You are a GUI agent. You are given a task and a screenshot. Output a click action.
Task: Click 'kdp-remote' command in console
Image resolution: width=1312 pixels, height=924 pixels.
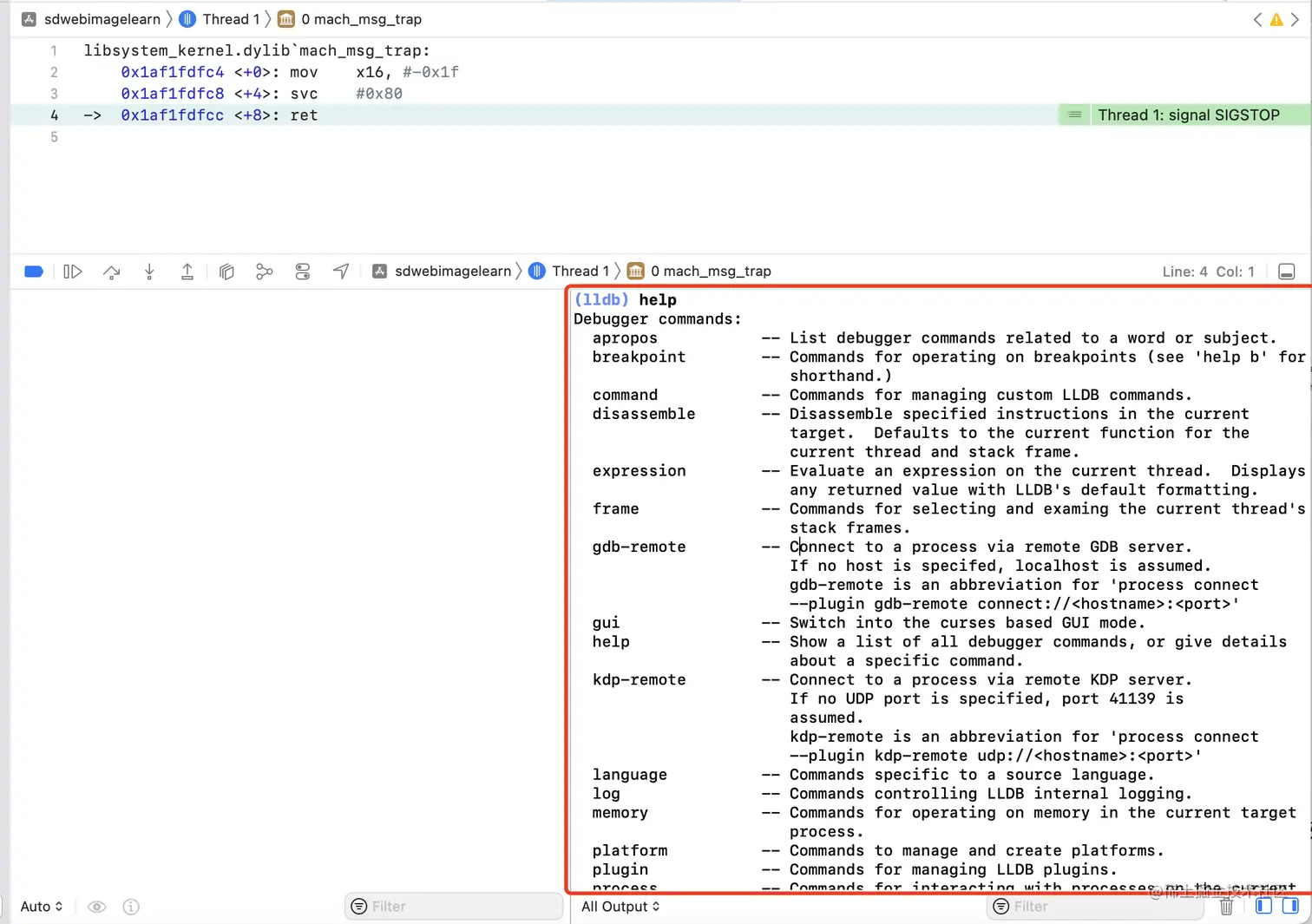point(639,679)
